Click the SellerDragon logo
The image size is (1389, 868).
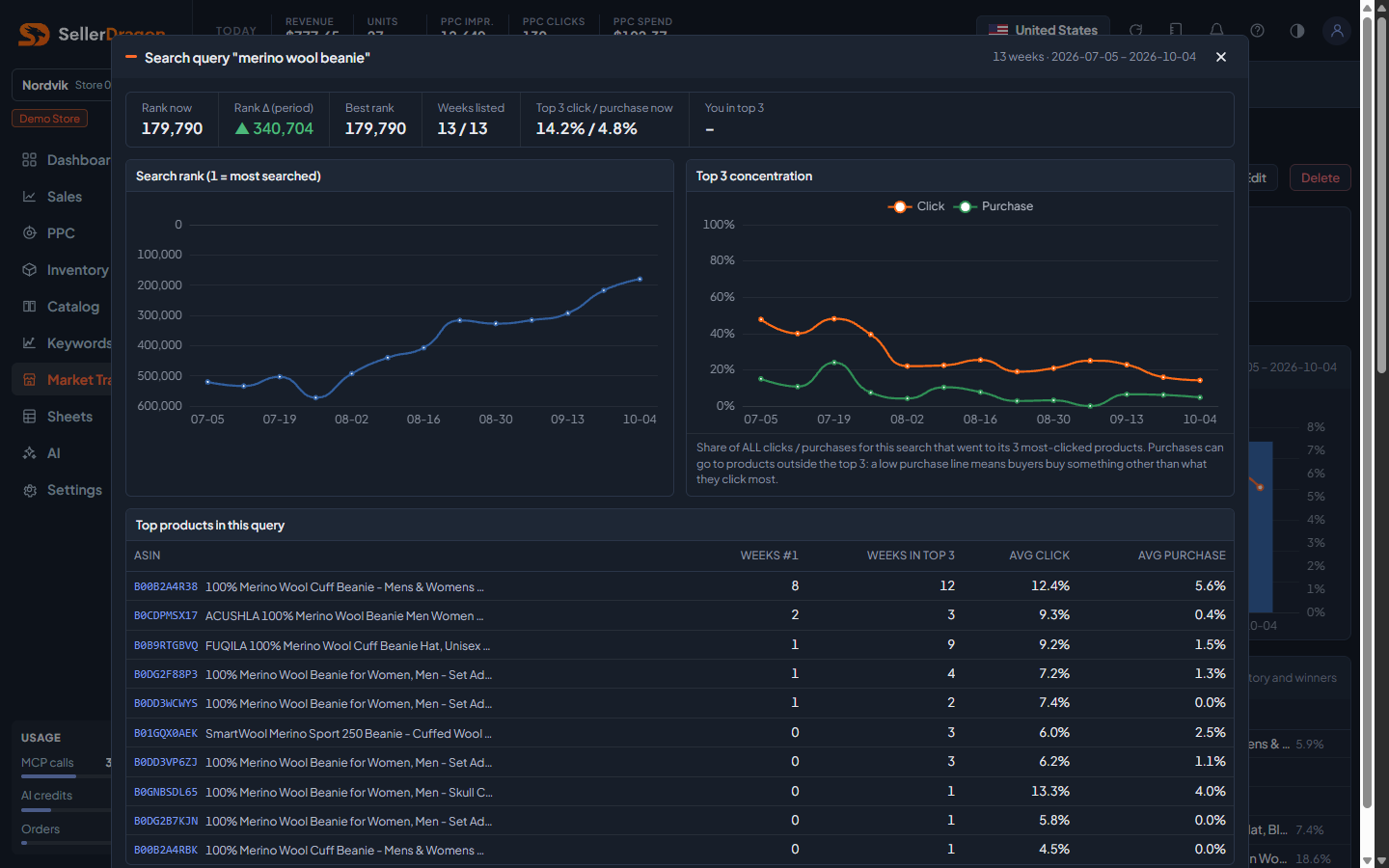92,34
